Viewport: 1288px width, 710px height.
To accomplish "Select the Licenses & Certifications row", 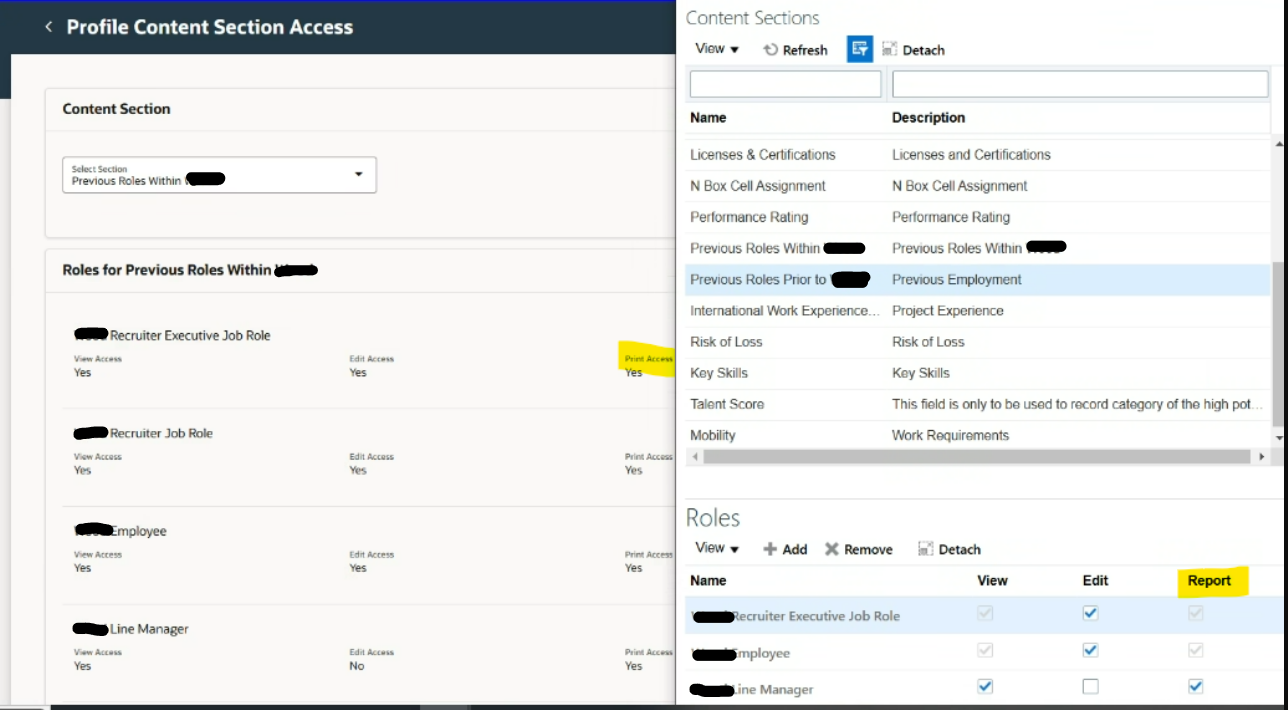I will point(762,154).
